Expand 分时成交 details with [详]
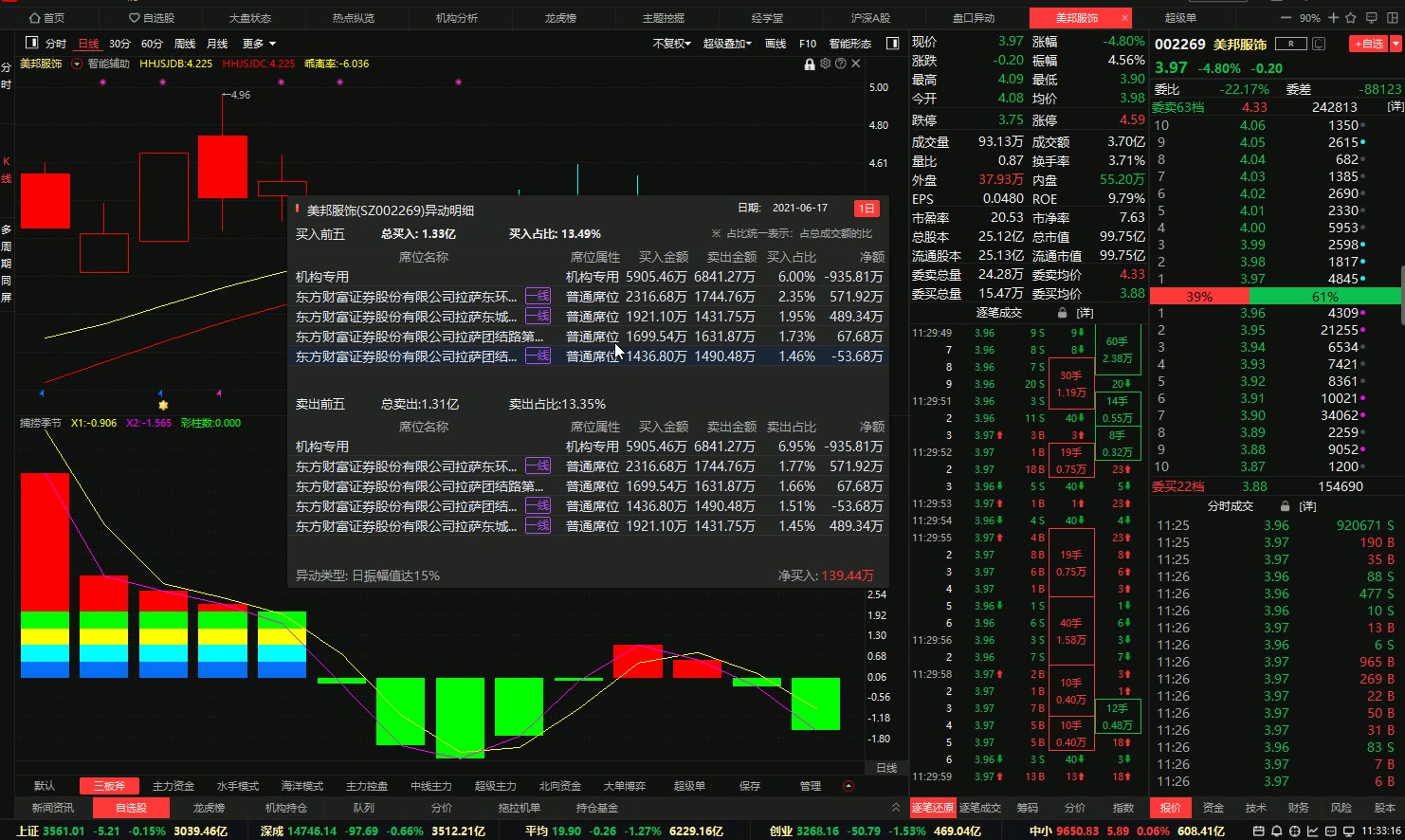This screenshot has width=1405, height=840. tap(1307, 506)
